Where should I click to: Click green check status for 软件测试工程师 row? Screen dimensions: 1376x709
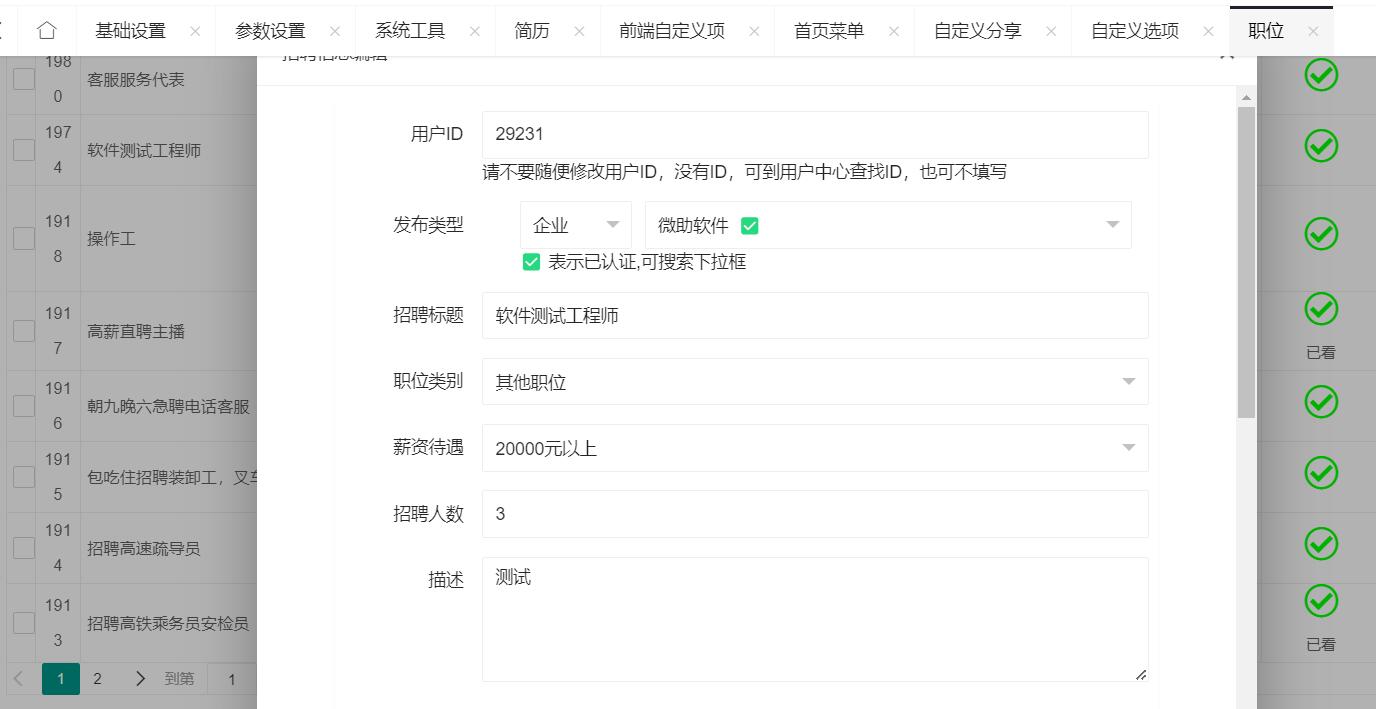coord(1321,146)
